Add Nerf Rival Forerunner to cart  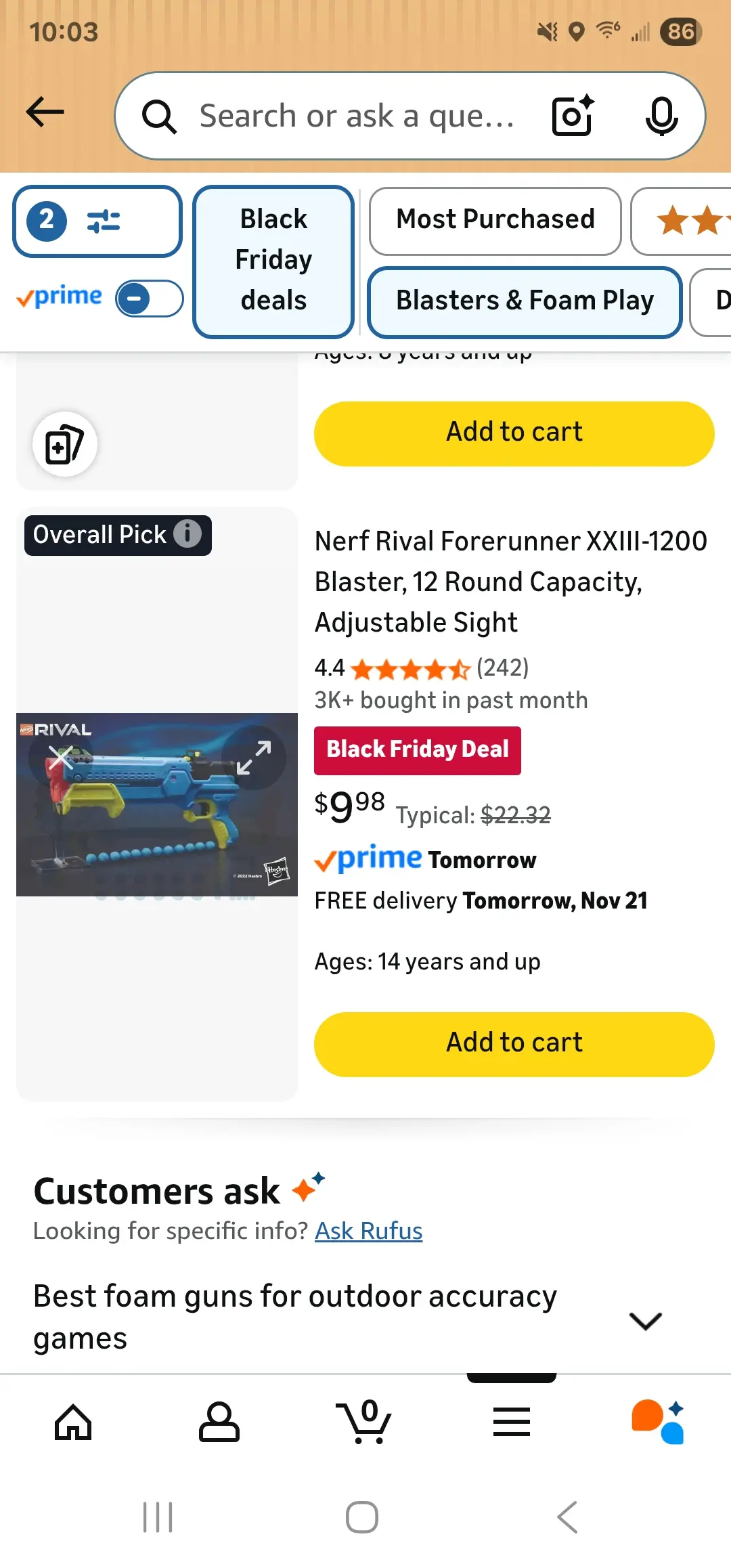tap(514, 1043)
